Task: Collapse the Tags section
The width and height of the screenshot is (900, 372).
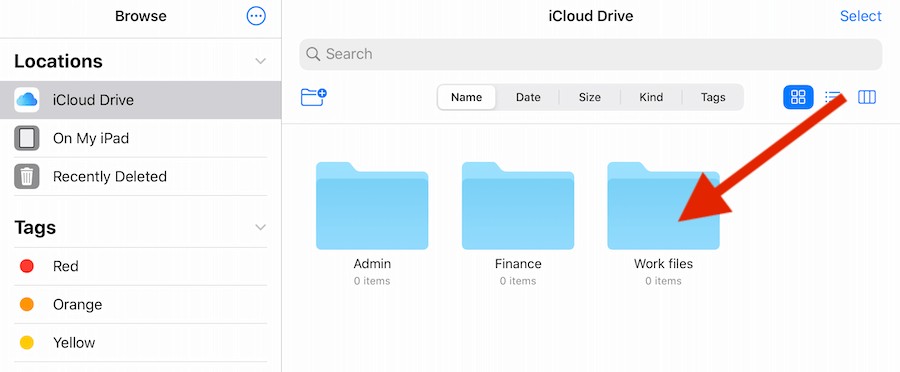Action: pos(261,228)
